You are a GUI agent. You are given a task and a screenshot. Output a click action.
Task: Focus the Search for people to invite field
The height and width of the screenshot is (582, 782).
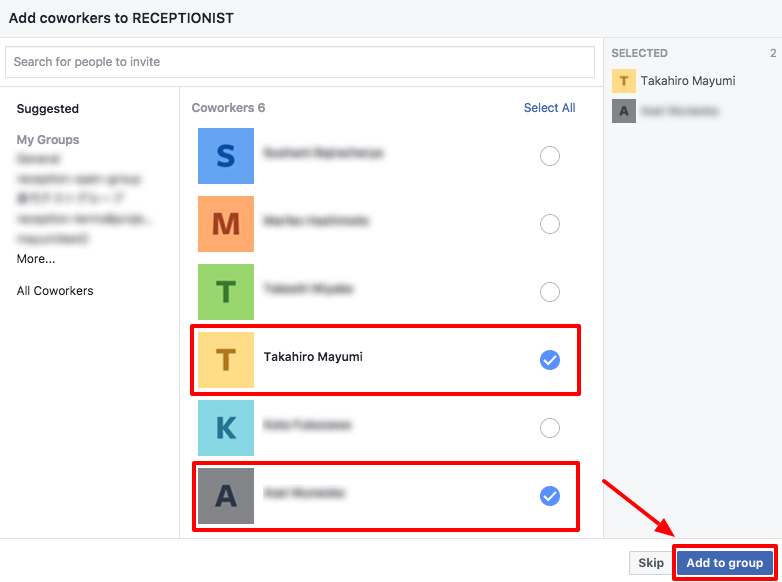pyautogui.click(x=300, y=62)
